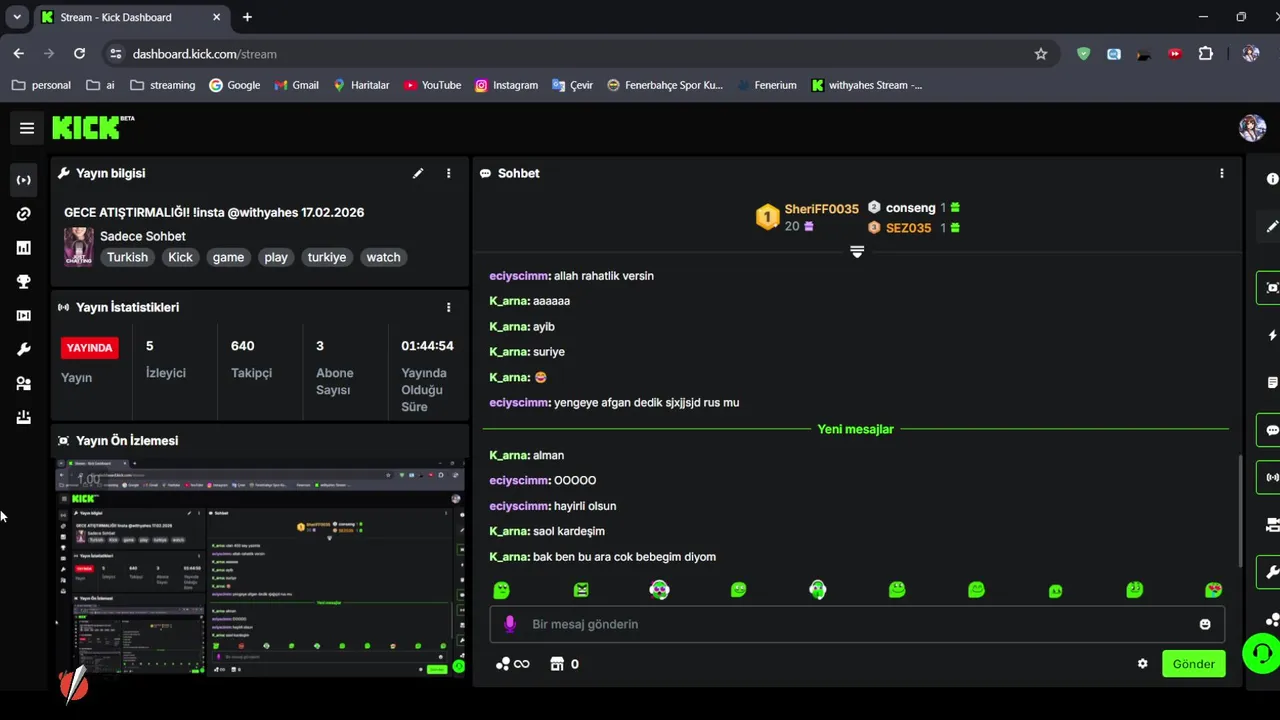Open the video clips sidebar icon
Screen dimensions: 1280x720
tap(24, 316)
